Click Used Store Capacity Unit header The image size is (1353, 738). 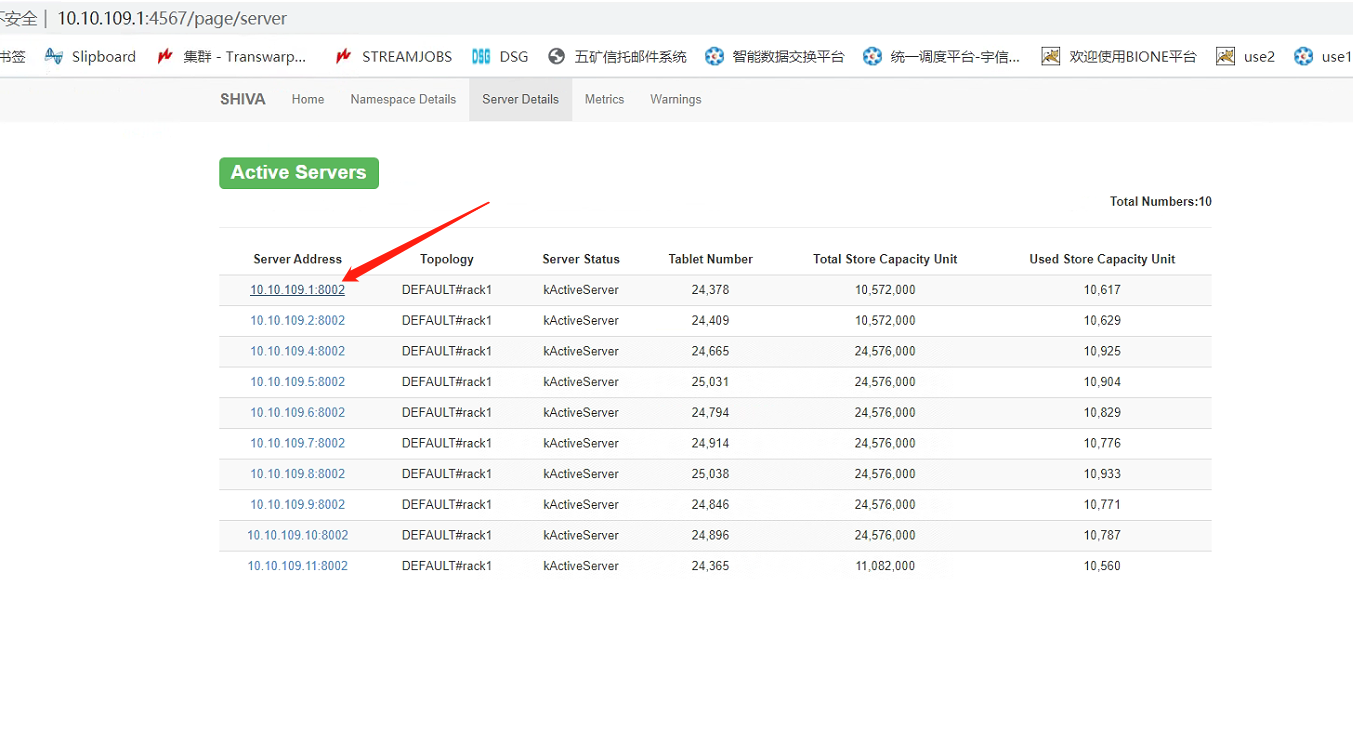(x=1102, y=259)
